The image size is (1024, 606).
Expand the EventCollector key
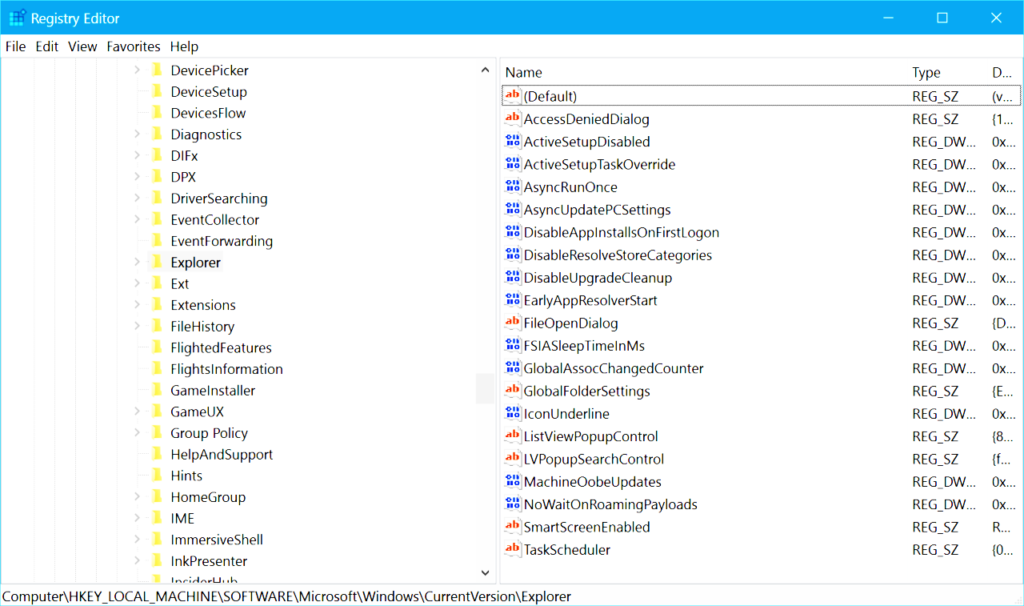(x=136, y=219)
